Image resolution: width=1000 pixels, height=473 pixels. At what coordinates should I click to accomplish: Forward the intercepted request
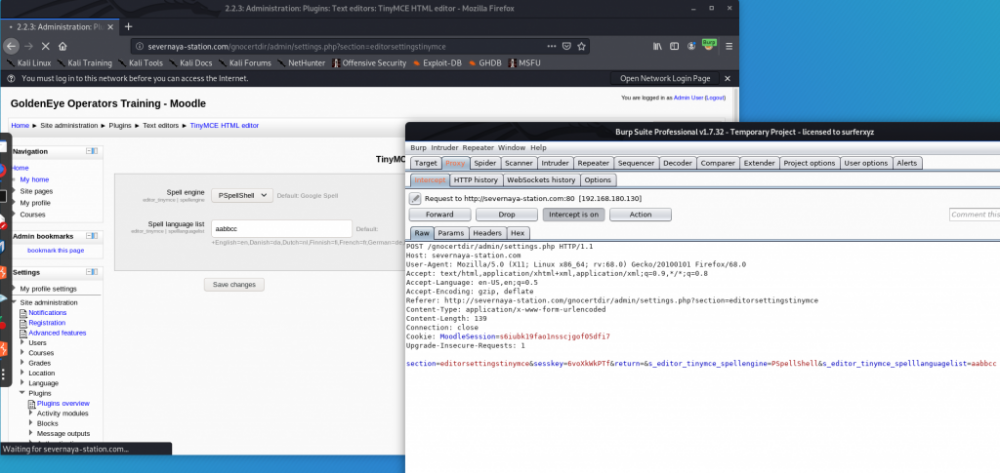pos(439,215)
